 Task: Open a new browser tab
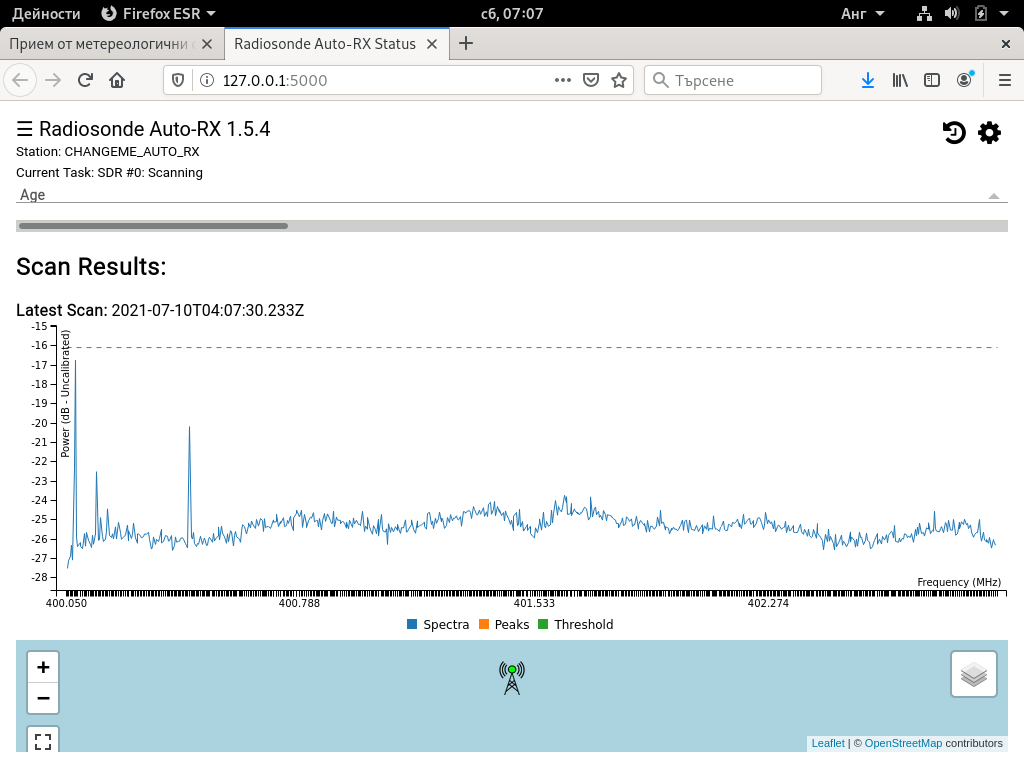pos(466,44)
